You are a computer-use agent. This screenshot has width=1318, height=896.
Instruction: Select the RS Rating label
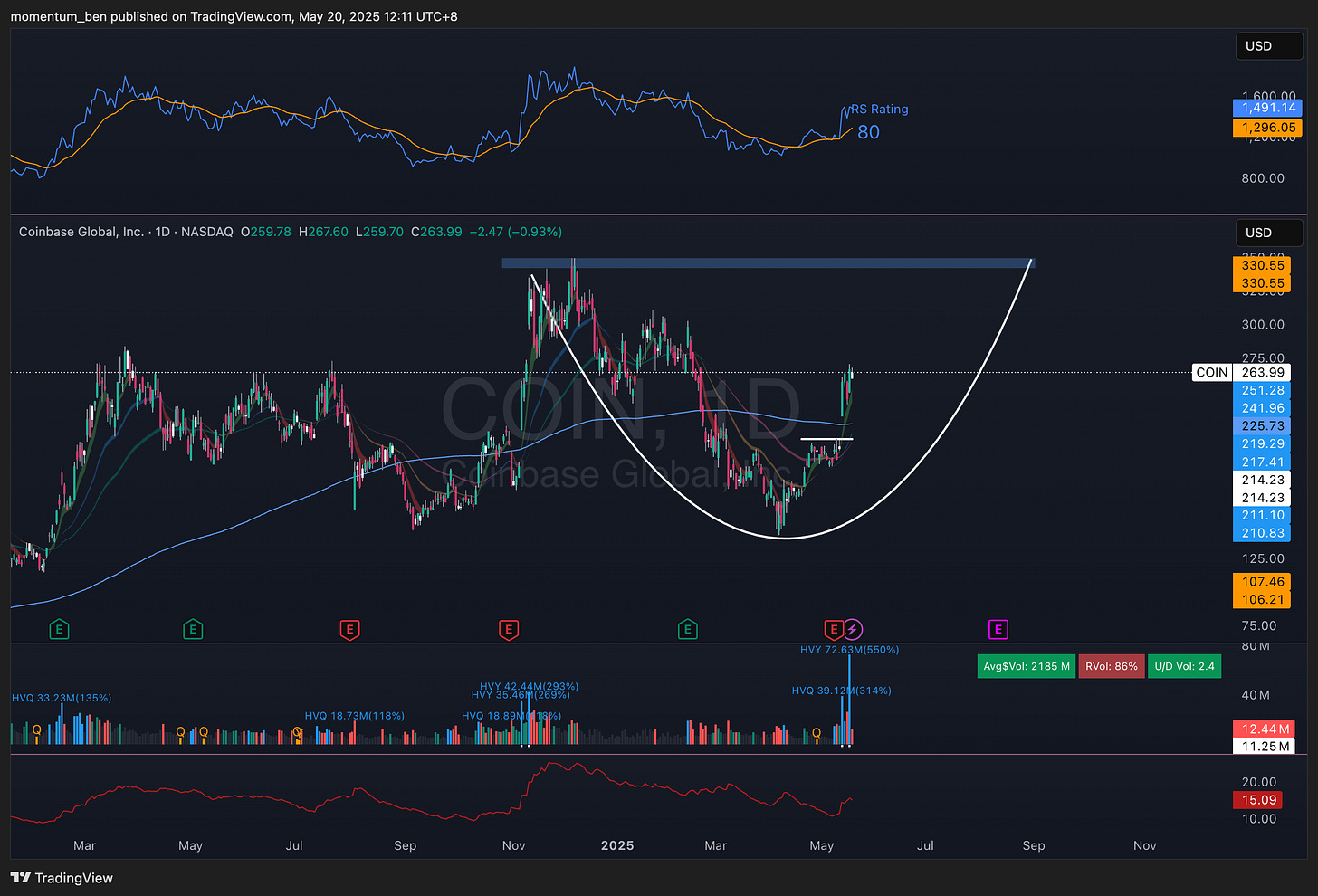click(x=880, y=109)
